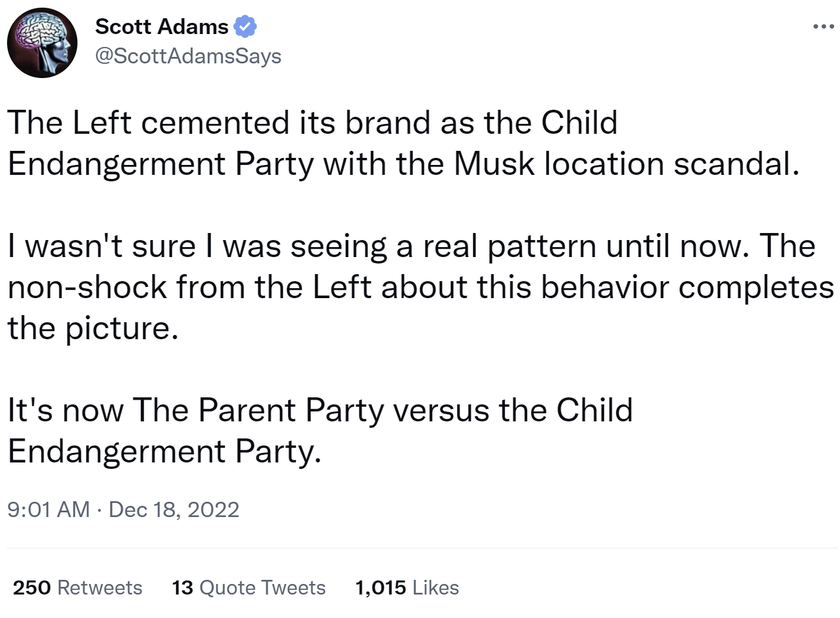Select the paragraph starting "I wasn't sure"

pos(421,287)
